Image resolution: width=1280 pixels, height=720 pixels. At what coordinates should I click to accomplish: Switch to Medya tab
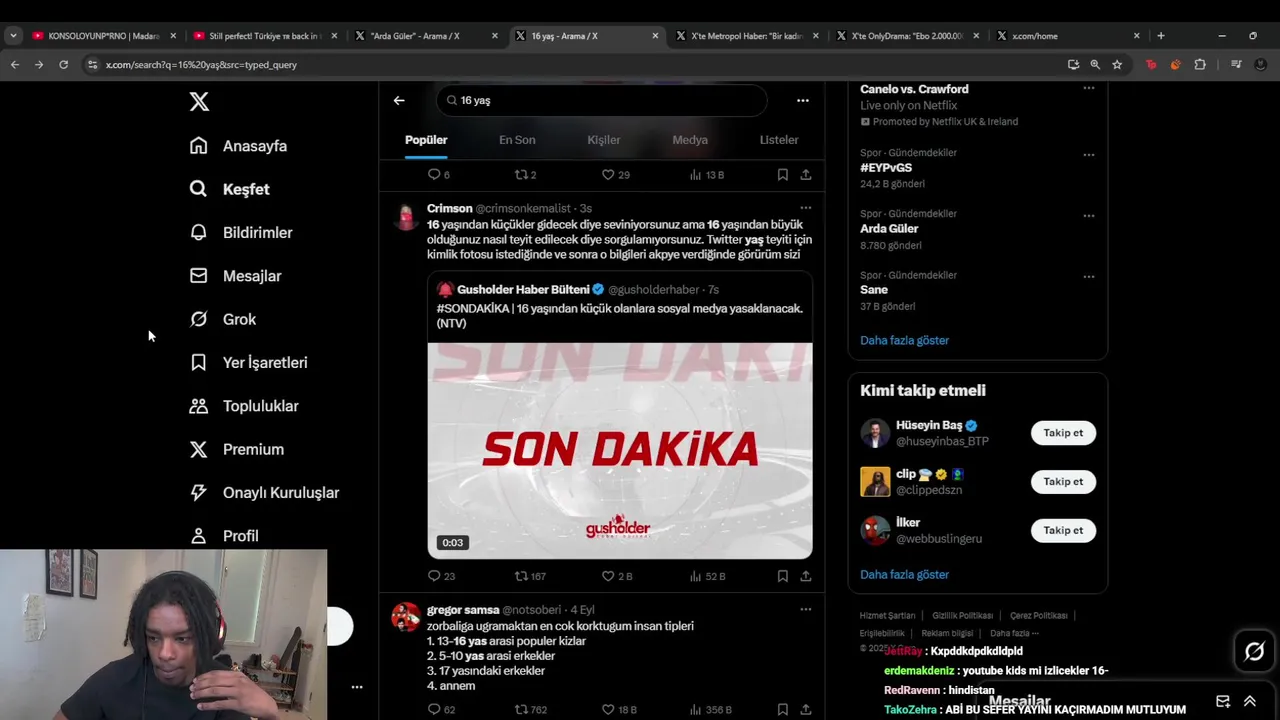690,140
